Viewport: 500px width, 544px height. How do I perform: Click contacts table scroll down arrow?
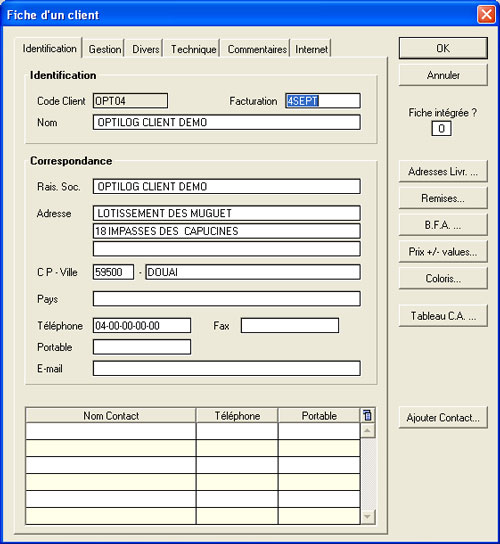[367, 517]
